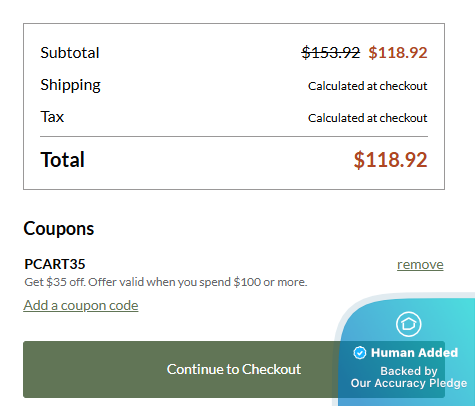Click the Backed by Our Accuracy Pledge text
This screenshot has height=406, width=475.
click(409, 377)
